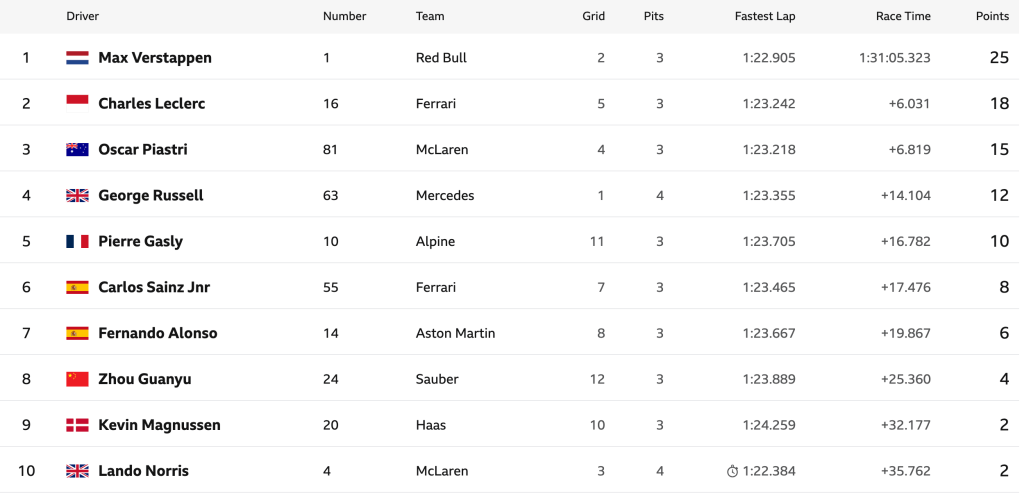1022x496 pixels.
Task: Click Carlos Sainz Jnr driver name
Action: click(154, 288)
